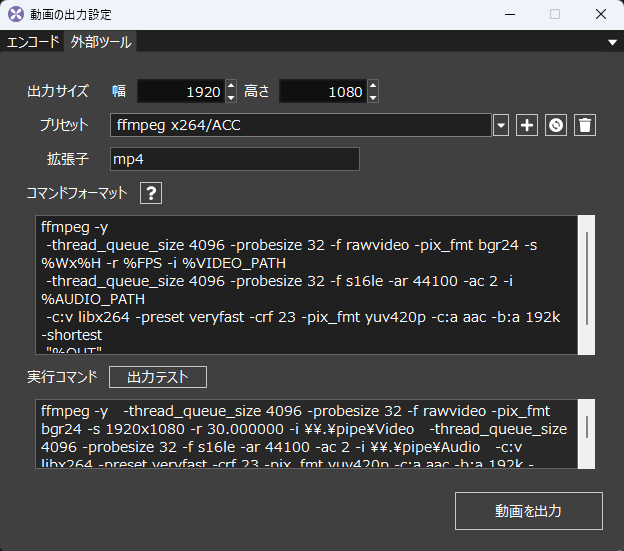Viewport: 624px width, 551px height.
Task: Click the 実行コマンド output scrollbar
Action: pos(588,428)
